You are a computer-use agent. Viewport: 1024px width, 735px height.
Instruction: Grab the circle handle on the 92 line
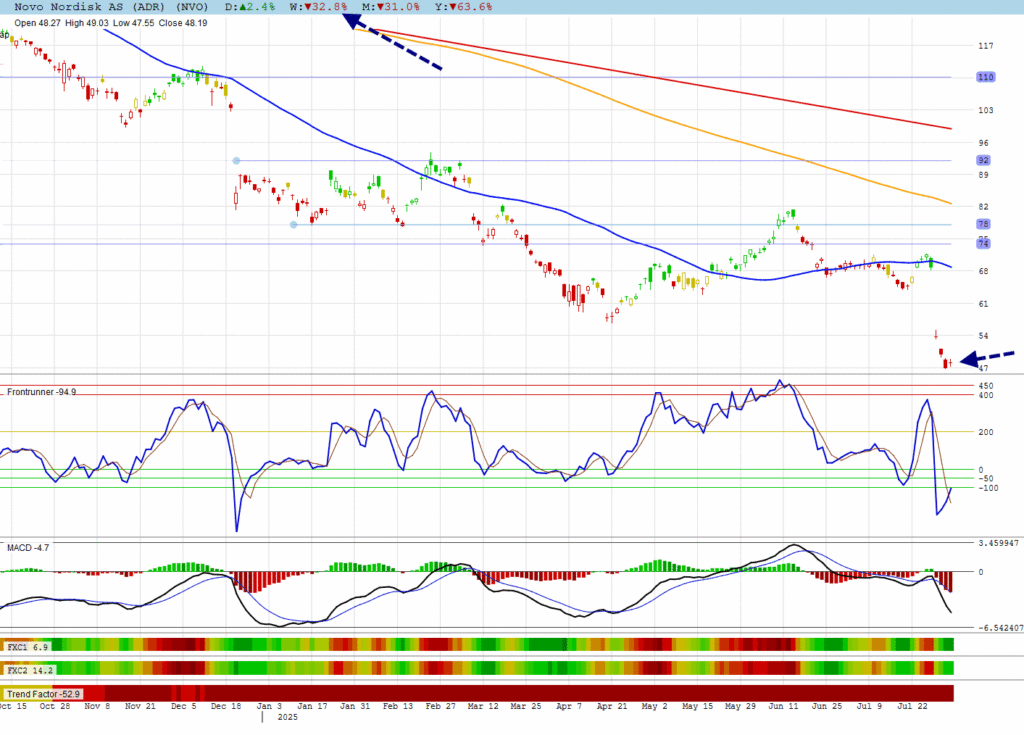coord(236,161)
